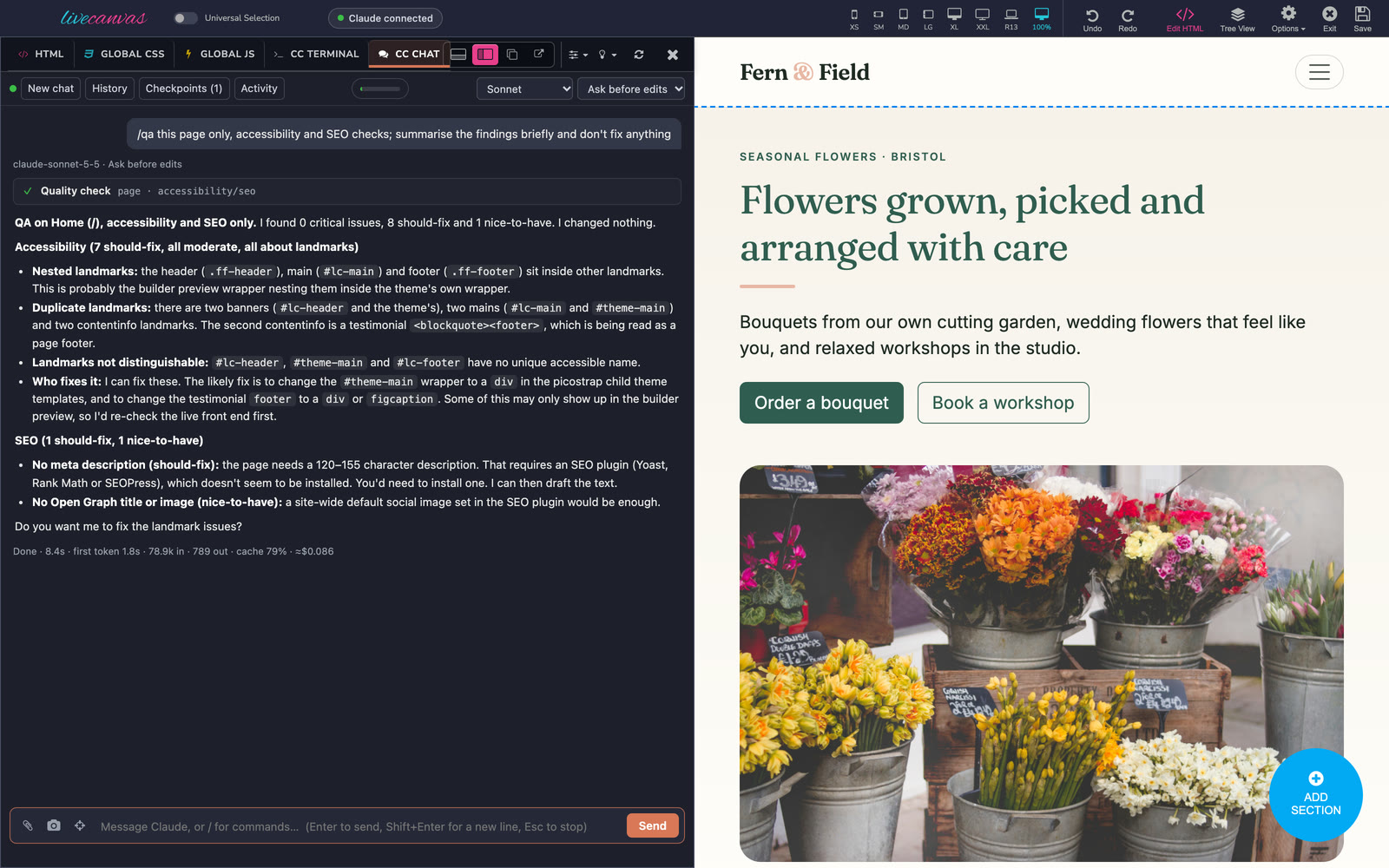Click the ADD SECTION circle button
Viewport: 1389px width, 868px height.
1315,795
